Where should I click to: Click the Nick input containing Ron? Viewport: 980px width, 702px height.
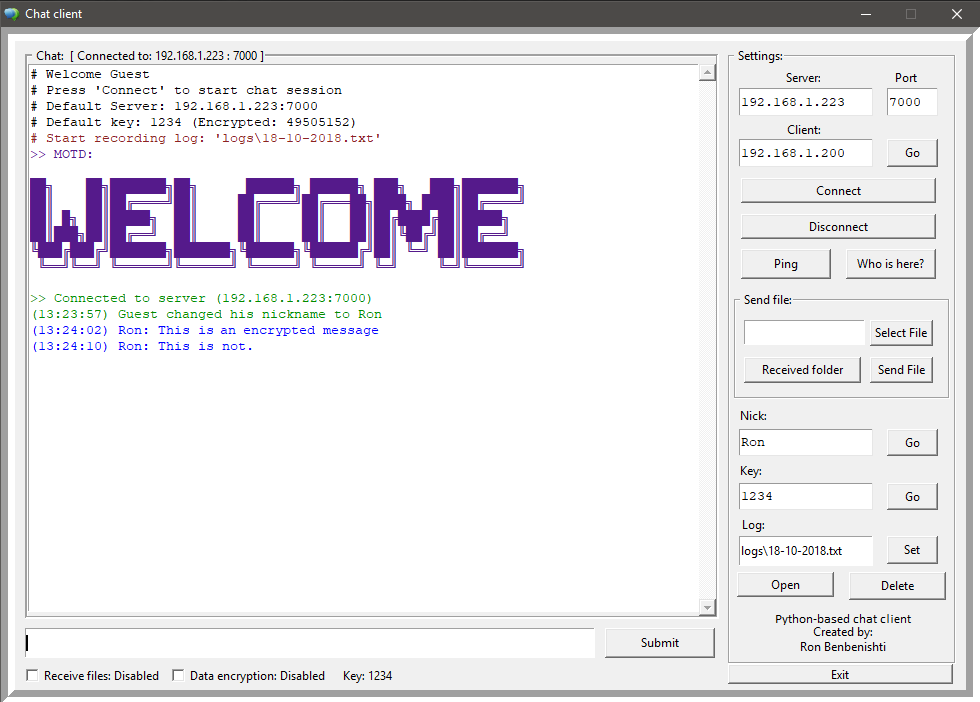[x=805, y=442]
